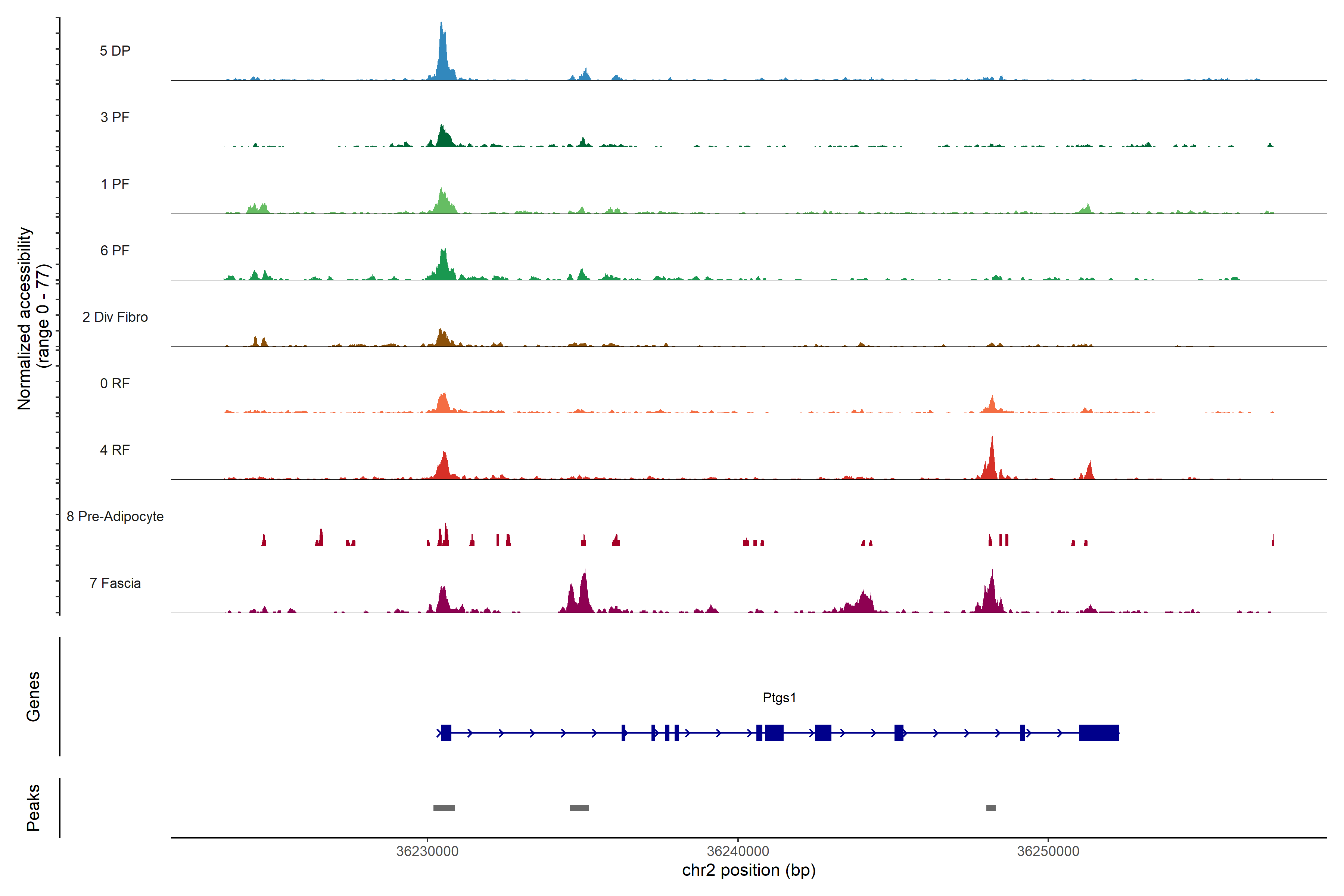The width and height of the screenshot is (1344, 896).
Task: Click the 4 RF track label
Action: coord(115,450)
